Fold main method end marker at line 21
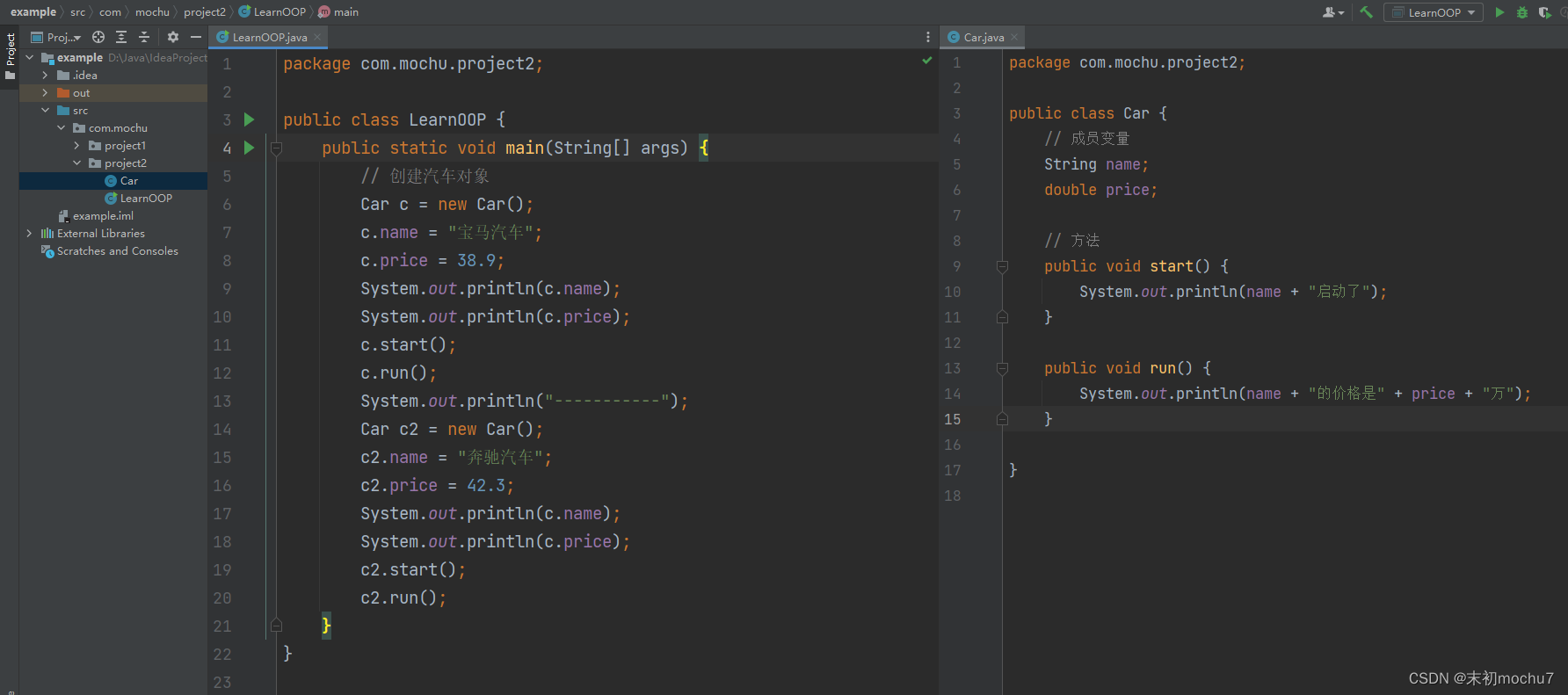 [276, 626]
